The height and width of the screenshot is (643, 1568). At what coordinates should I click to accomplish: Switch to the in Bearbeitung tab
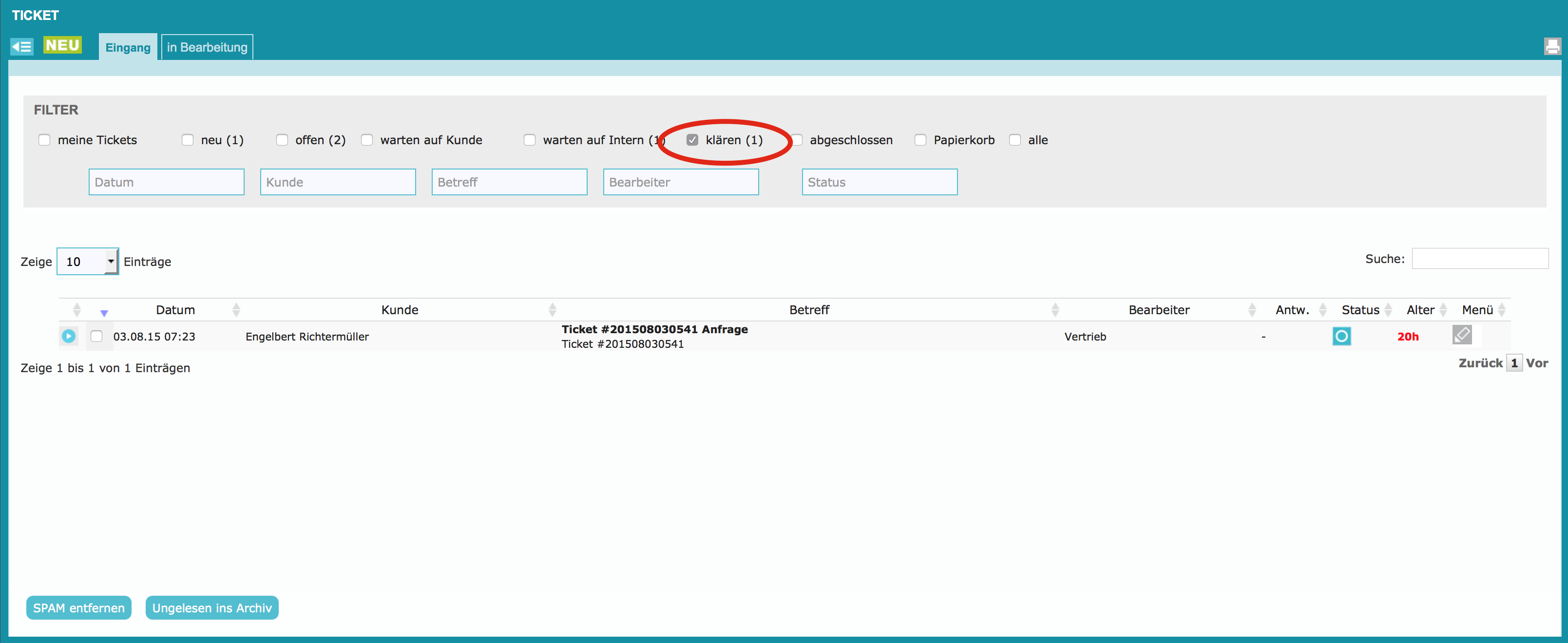pos(207,47)
